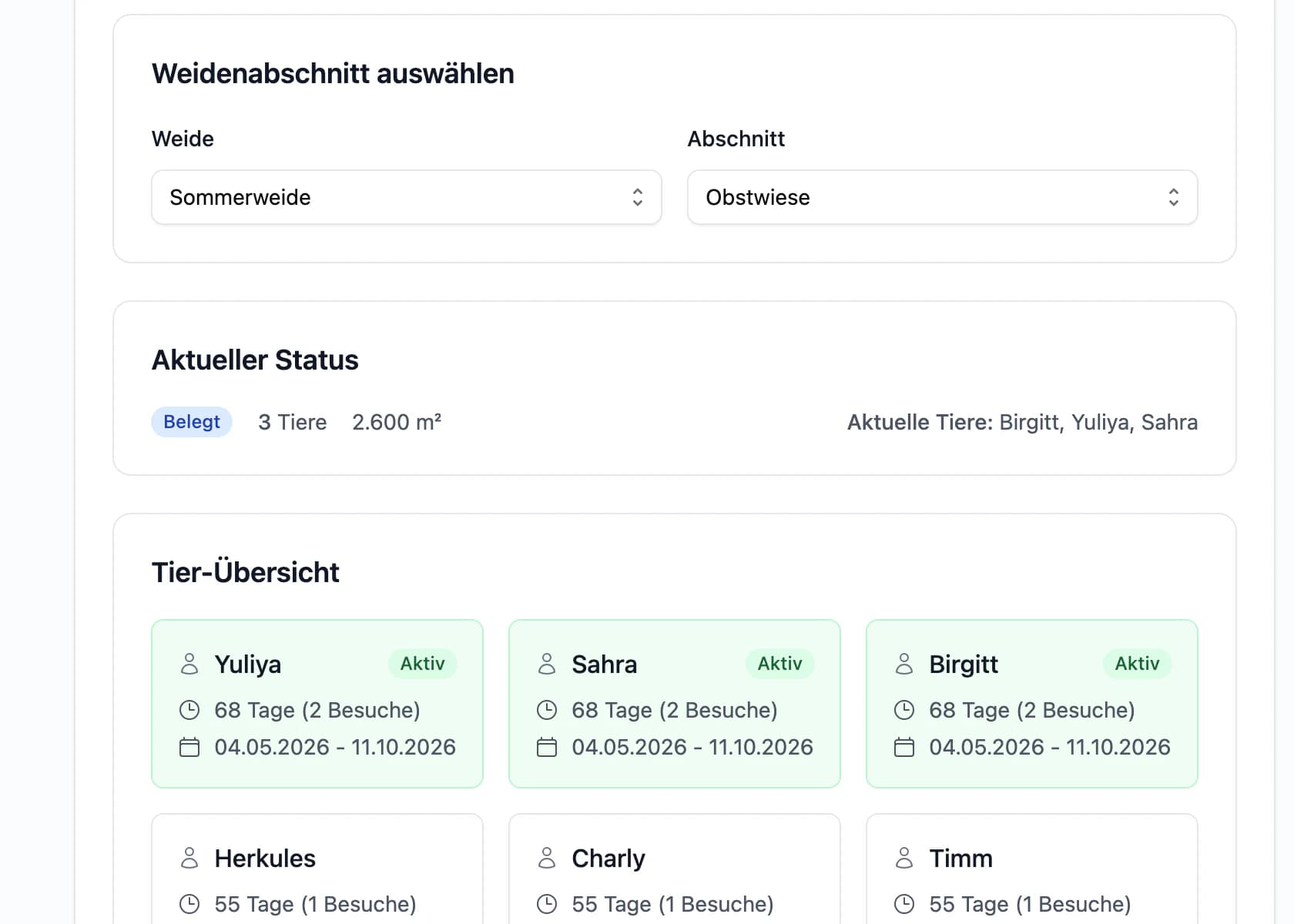Click the person icon next to Charly

click(x=547, y=858)
